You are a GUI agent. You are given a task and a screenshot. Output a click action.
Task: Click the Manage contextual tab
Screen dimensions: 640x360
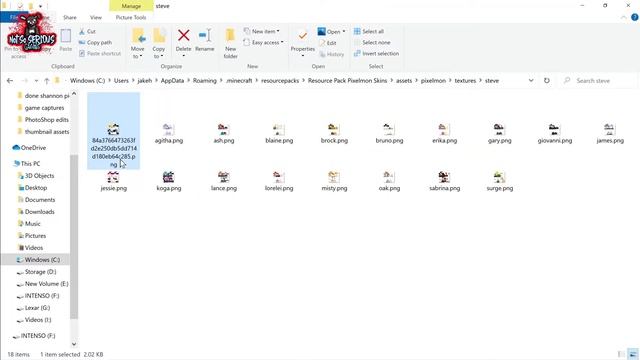coord(131,6)
